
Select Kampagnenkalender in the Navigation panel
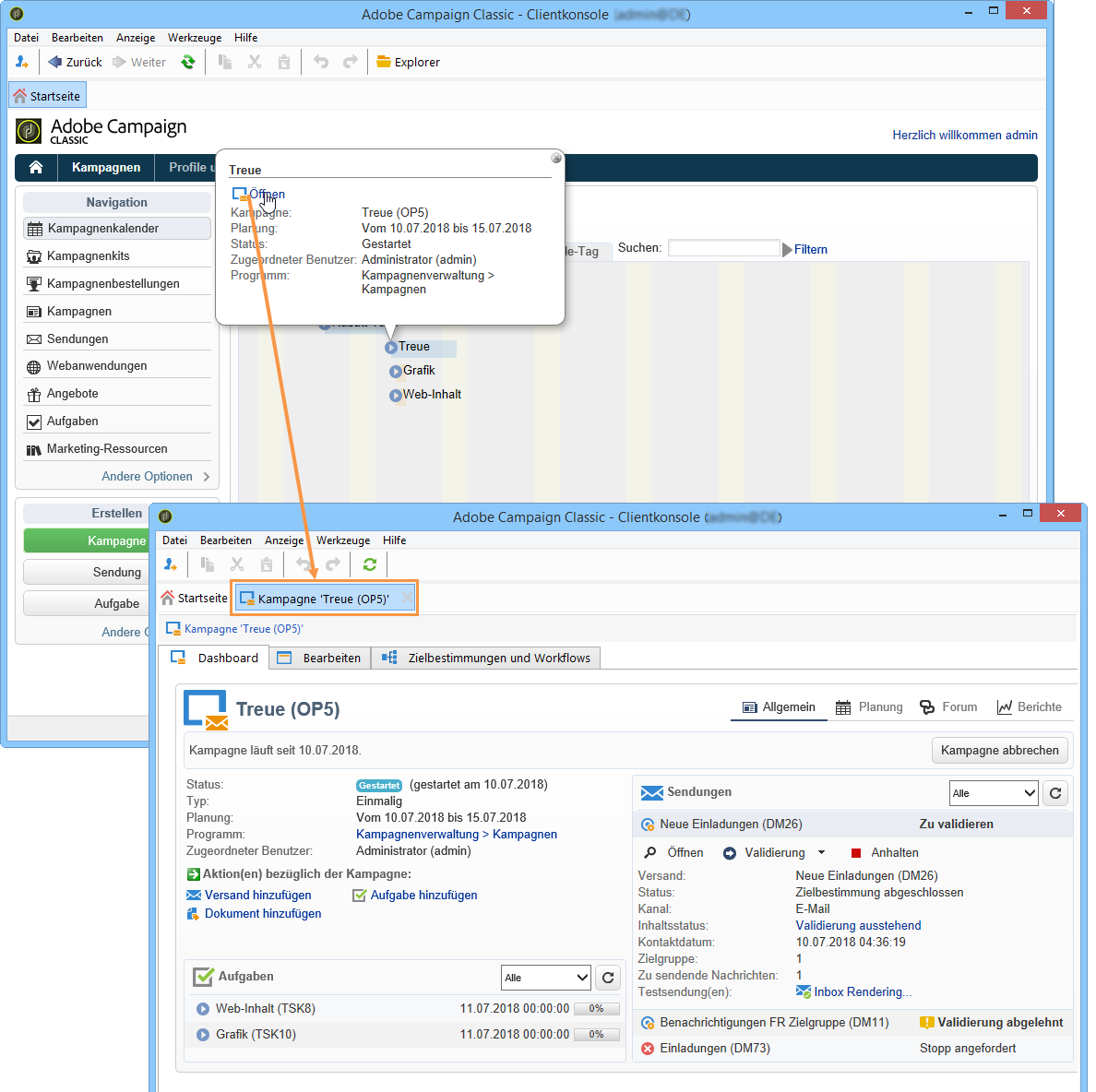pyautogui.click(x=117, y=229)
